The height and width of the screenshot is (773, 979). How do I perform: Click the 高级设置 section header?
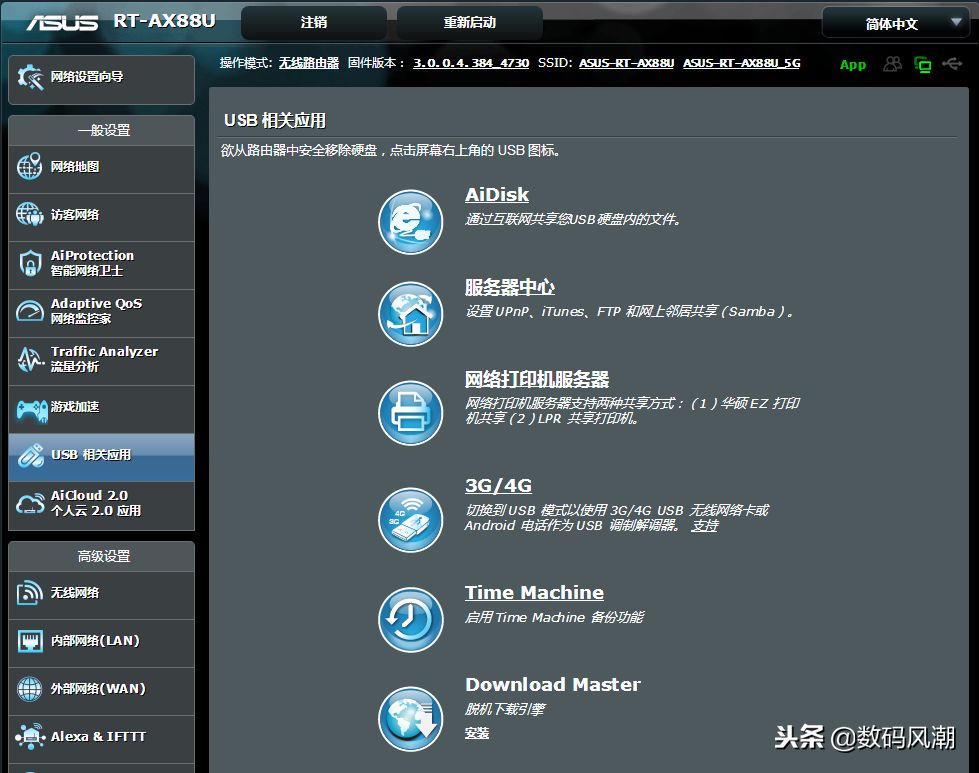pos(102,556)
